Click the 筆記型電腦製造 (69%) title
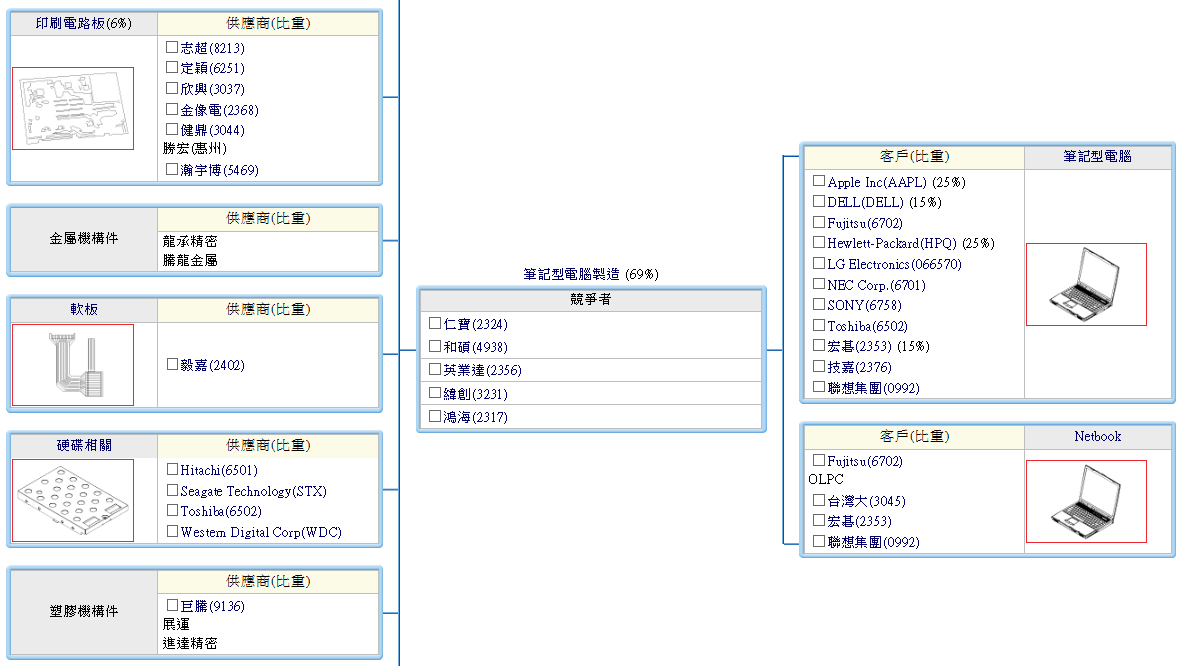Image resolution: width=1184 pixels, height=666 pixels. click(591, 274)
